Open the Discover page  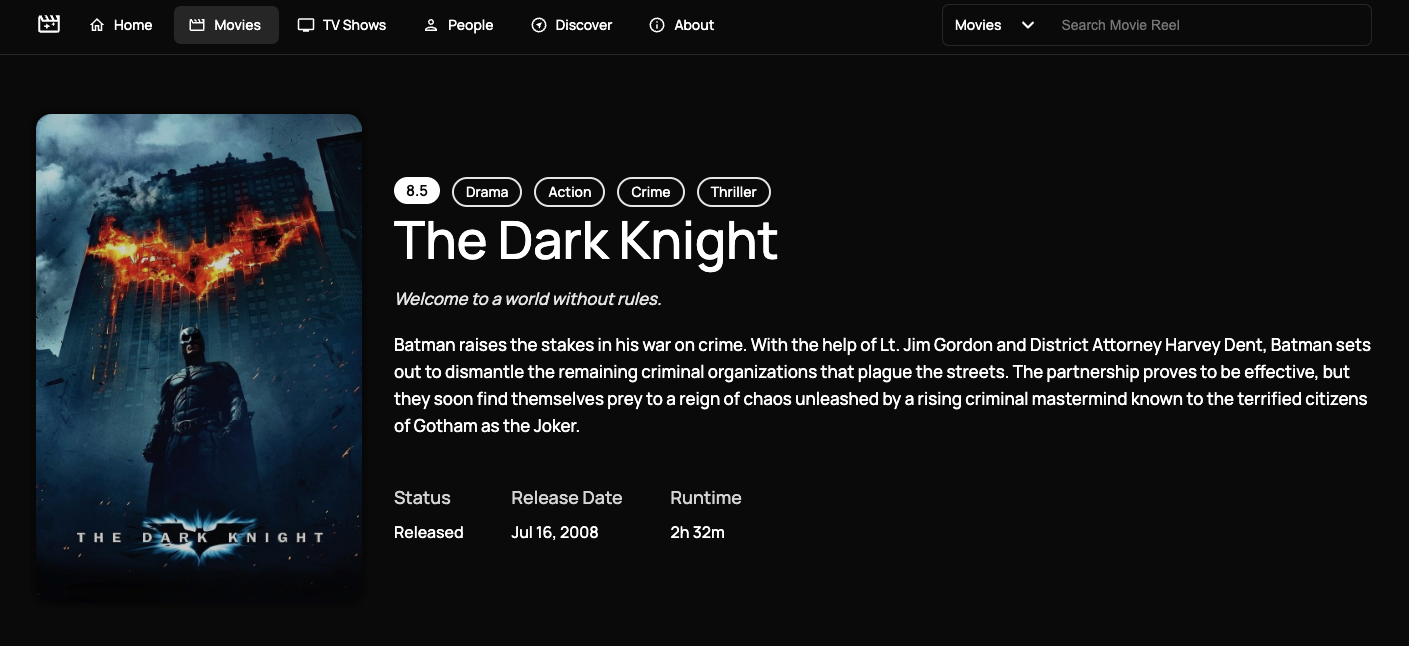(572, 25)
